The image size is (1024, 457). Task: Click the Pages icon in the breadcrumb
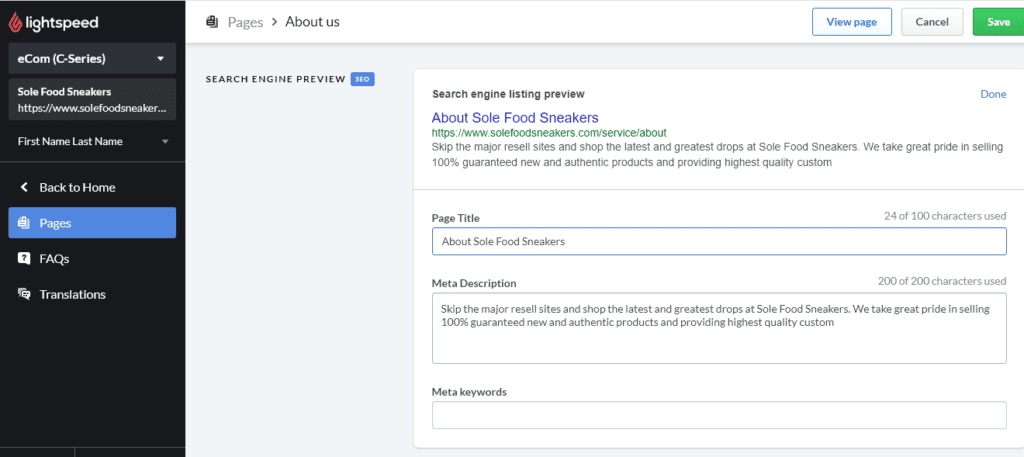212,22
